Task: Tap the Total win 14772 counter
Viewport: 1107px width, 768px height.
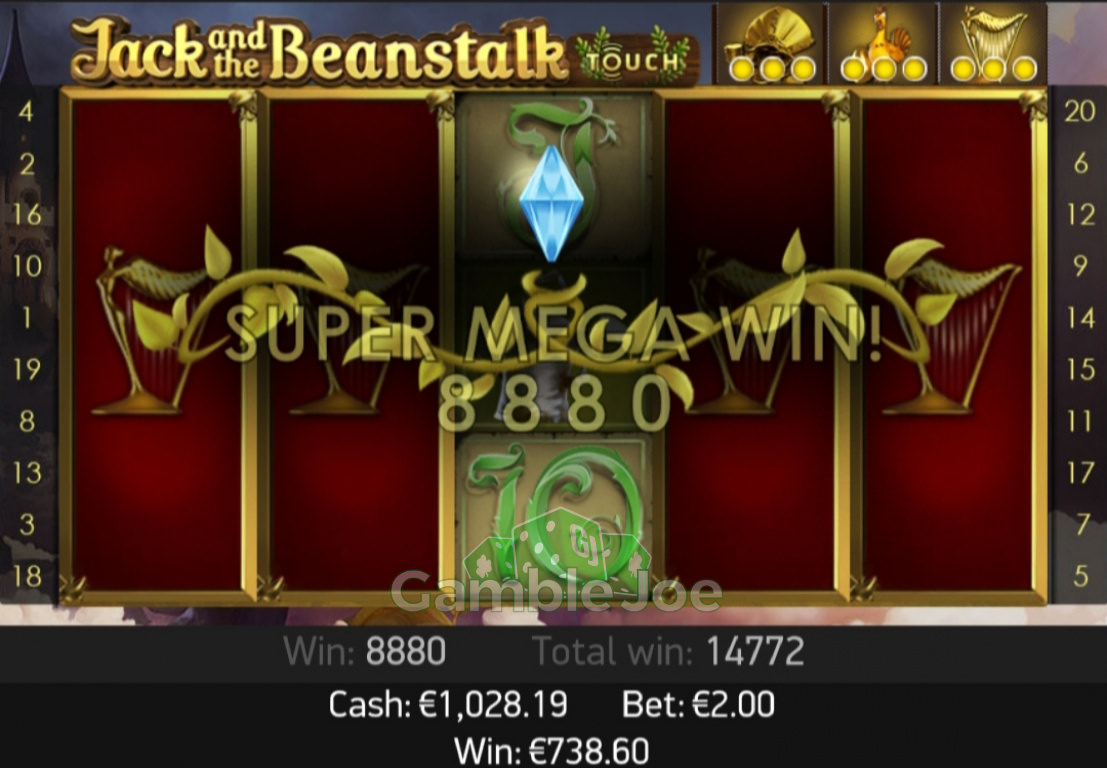Action: pos(668,651)
